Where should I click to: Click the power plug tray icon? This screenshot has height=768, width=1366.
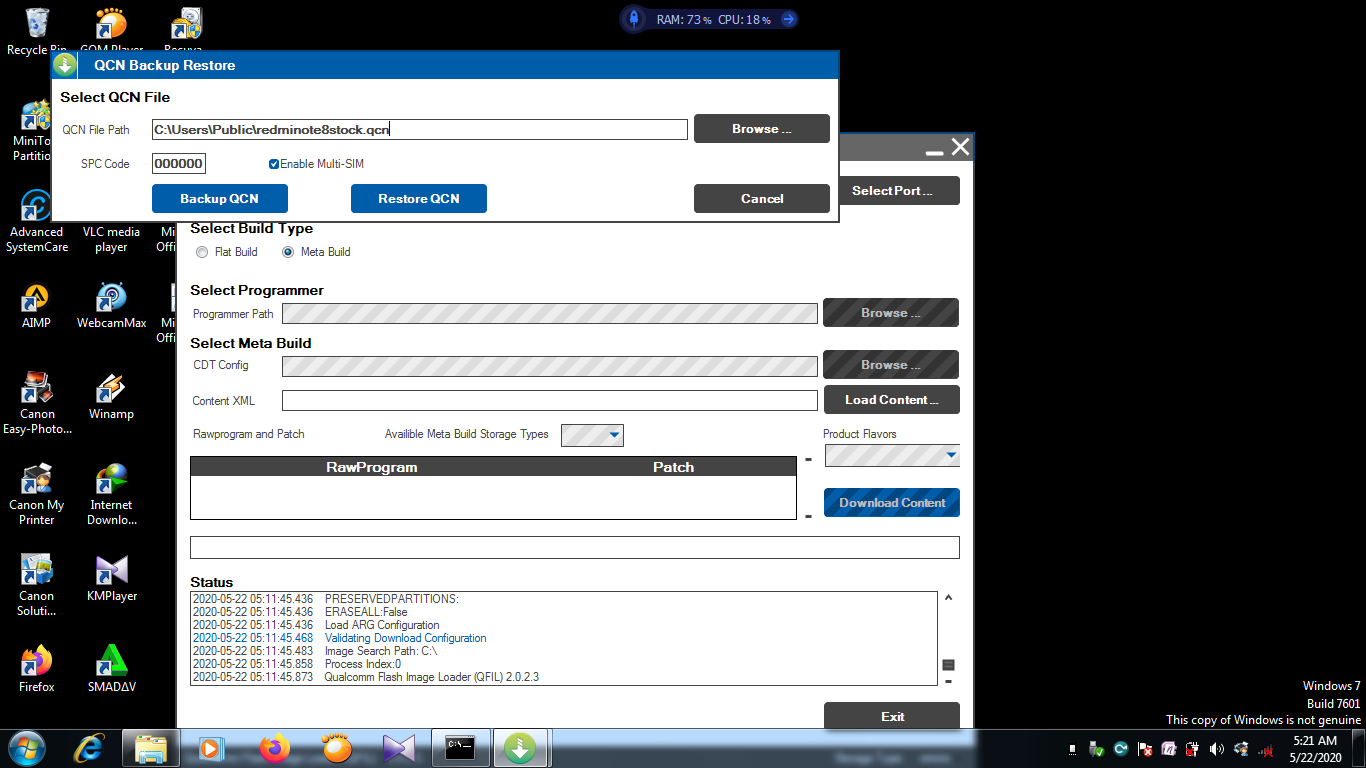tap(1192, 749)
